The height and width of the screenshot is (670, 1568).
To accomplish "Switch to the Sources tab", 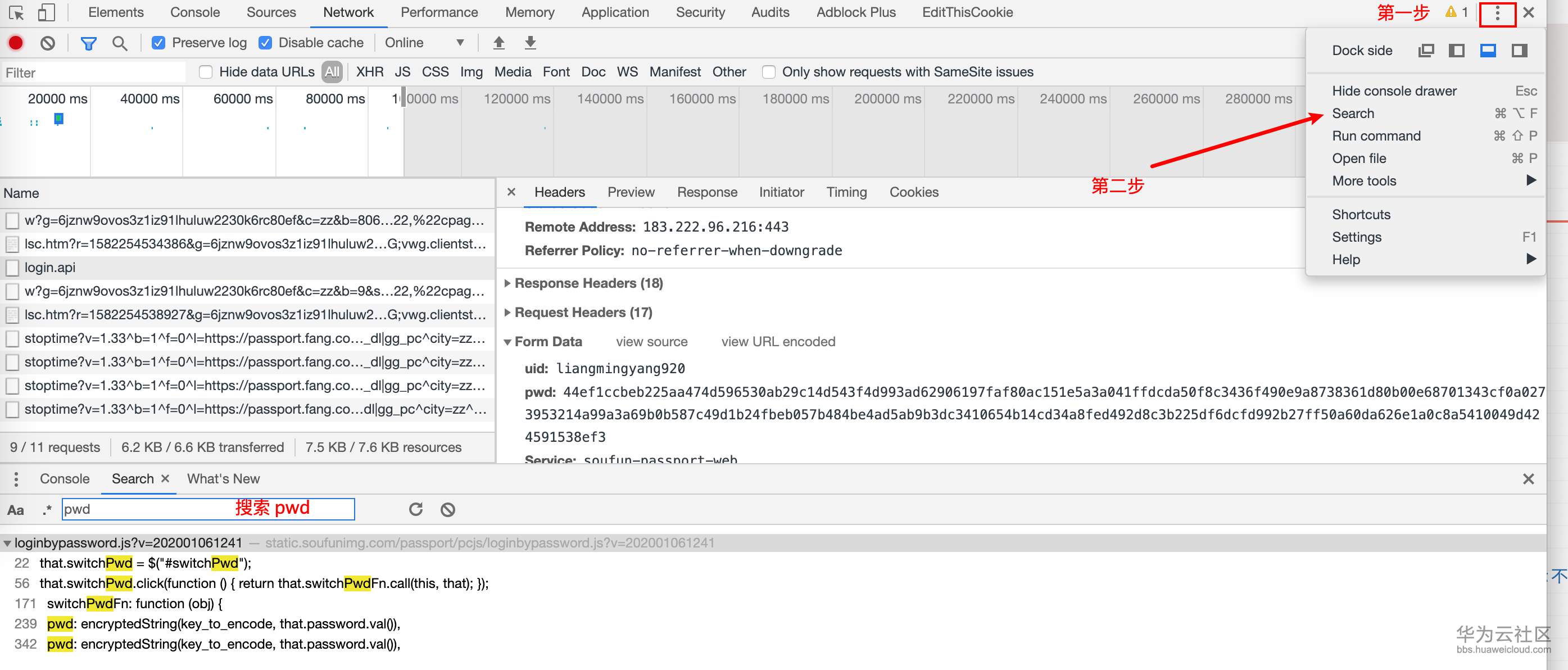I will [271, 12].
